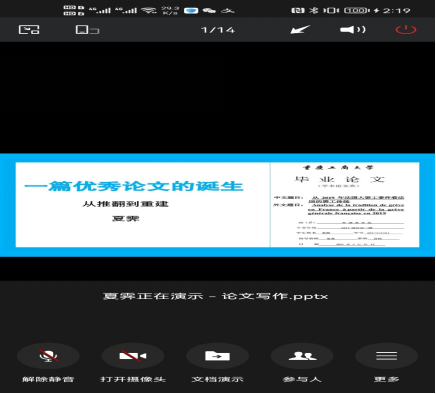436x394 pixels.
Task: Tap the presenting status text 论文写作.pptx
Action: coord(275,296)
